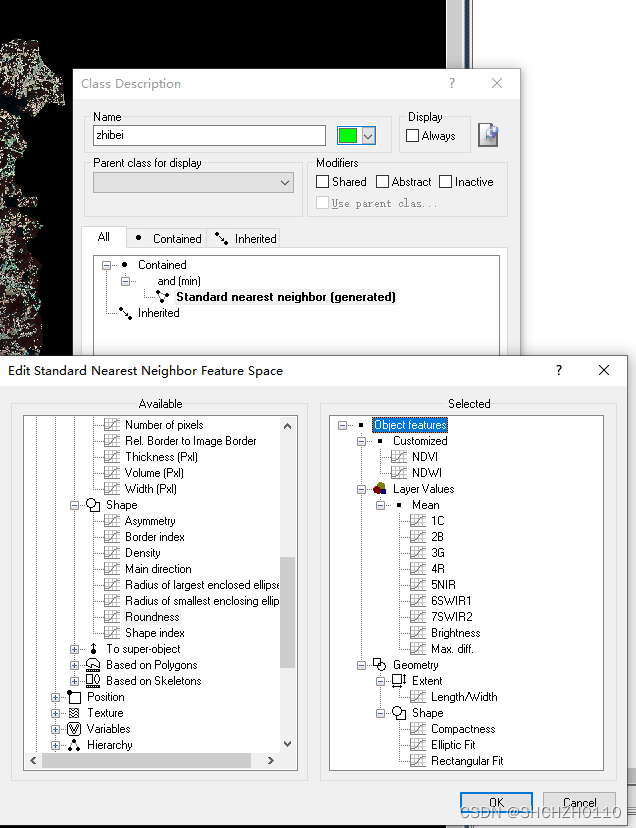The width and height of the screenshot is (636, 828).
Task: Switch to the Contained tab
Action: tap(167, 239)
